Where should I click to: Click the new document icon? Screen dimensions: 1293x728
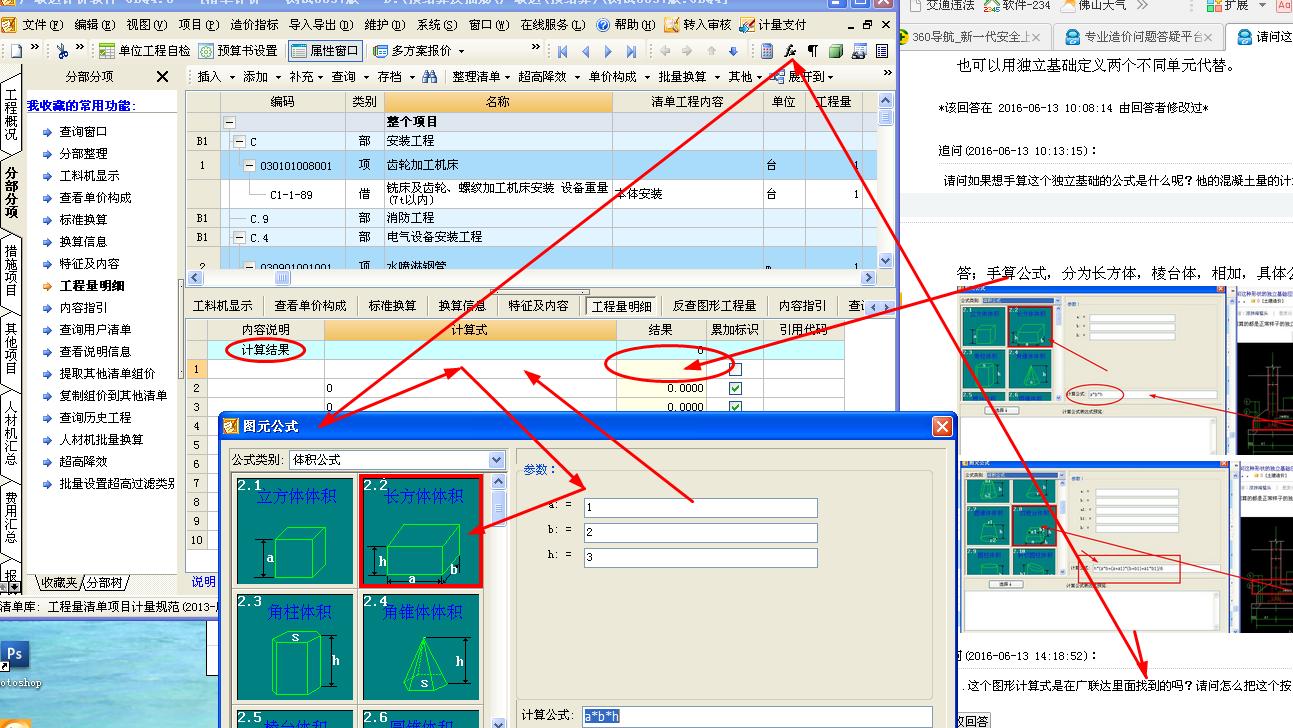16,51
